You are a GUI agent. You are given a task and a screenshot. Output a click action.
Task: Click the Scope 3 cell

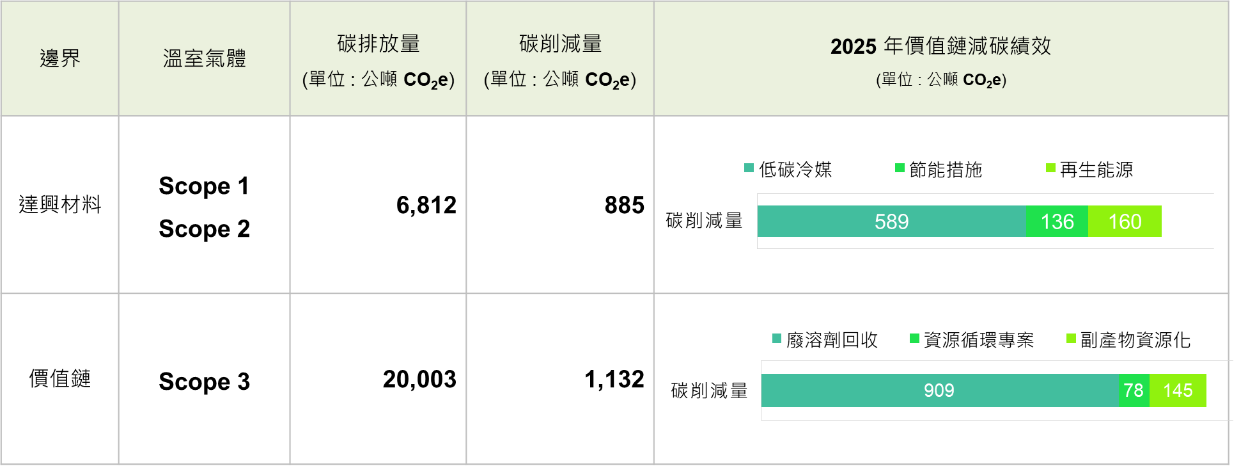point(204,381)
